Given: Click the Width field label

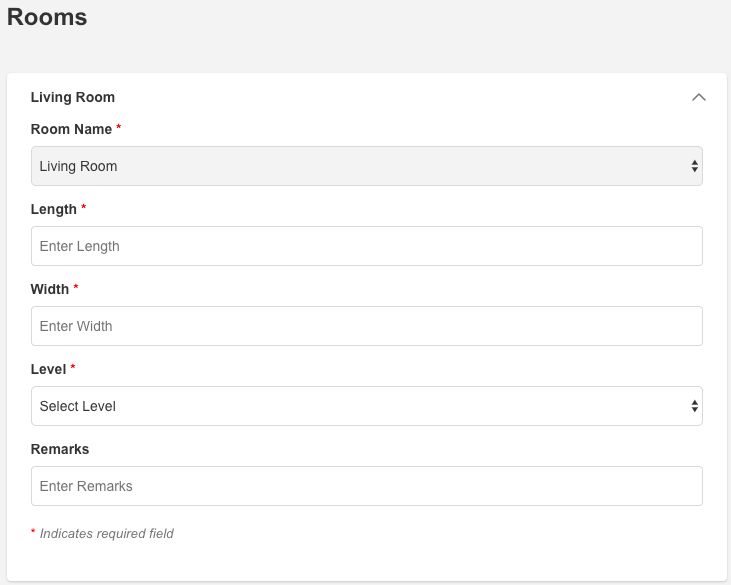Looking at the screenshot, I should point(50,289).
